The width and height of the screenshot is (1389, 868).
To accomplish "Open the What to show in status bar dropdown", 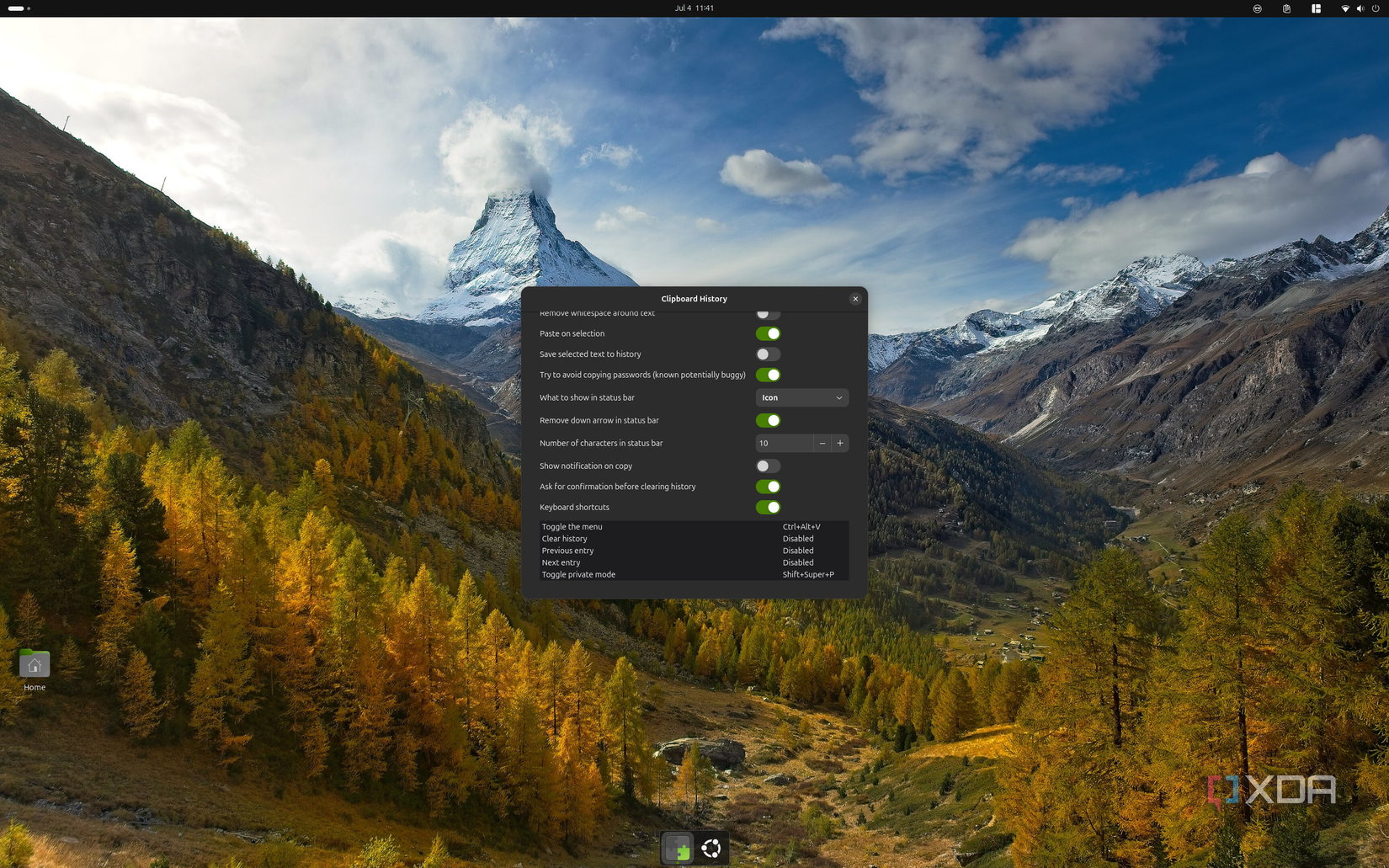I will tap(801, 397).
